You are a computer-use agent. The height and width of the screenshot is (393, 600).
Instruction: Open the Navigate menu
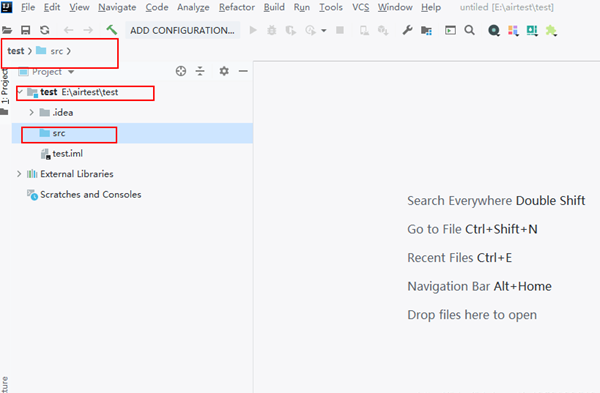pos(117,7)
